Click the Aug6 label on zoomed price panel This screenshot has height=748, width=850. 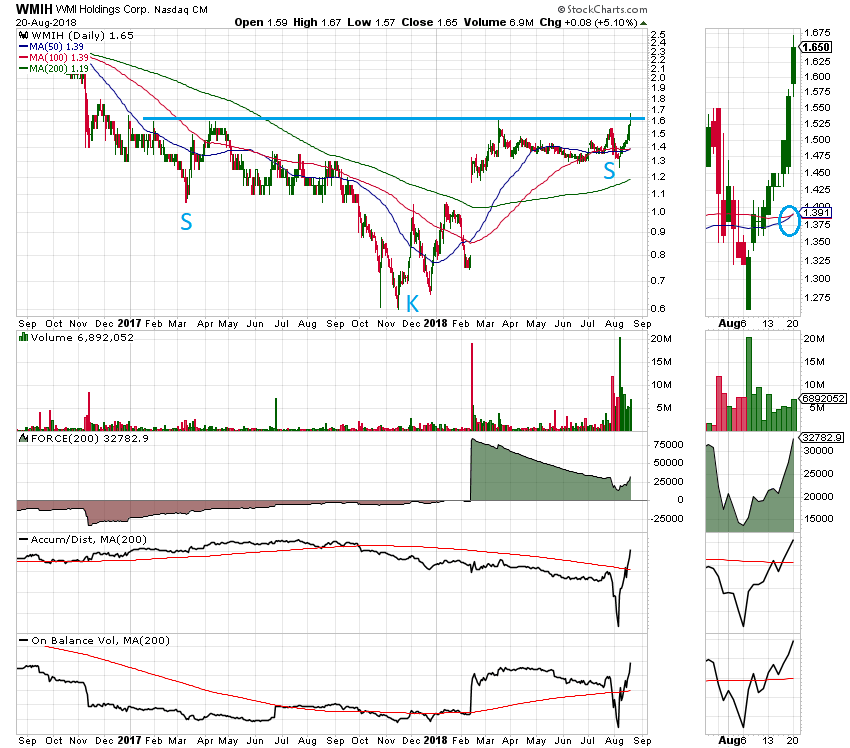pyautogui.click(x=732, y=323)
